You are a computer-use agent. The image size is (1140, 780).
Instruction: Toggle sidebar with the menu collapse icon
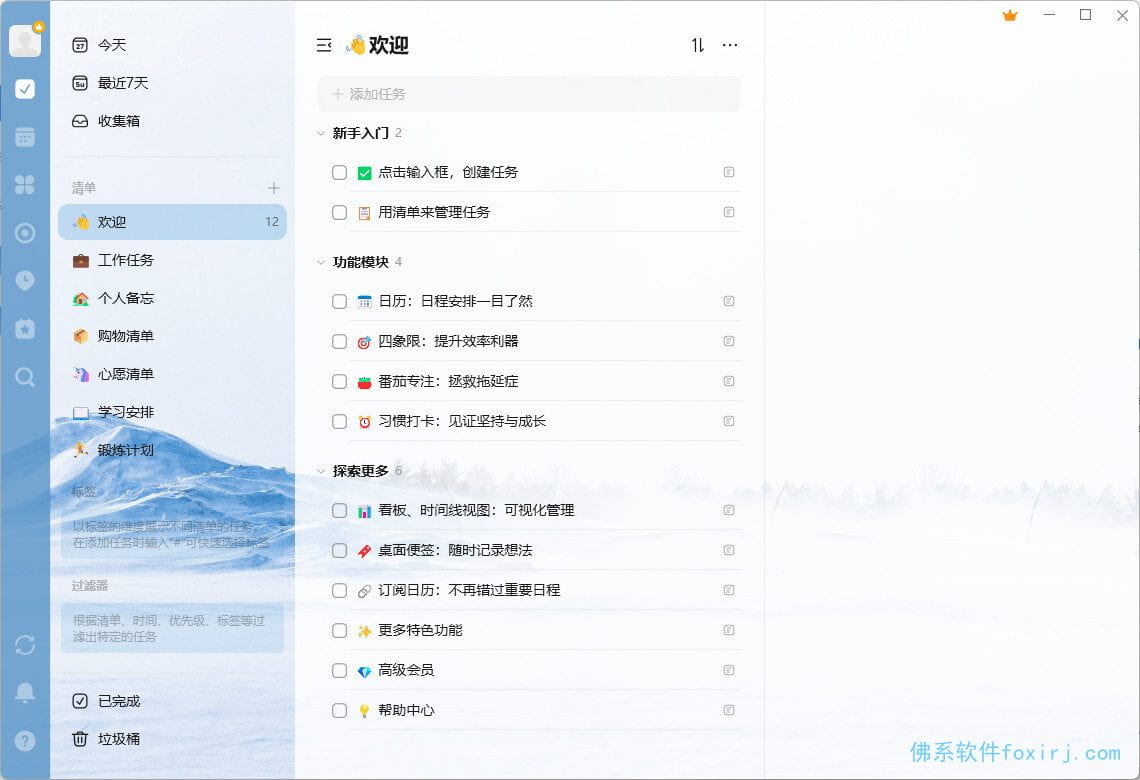point(324,45)
